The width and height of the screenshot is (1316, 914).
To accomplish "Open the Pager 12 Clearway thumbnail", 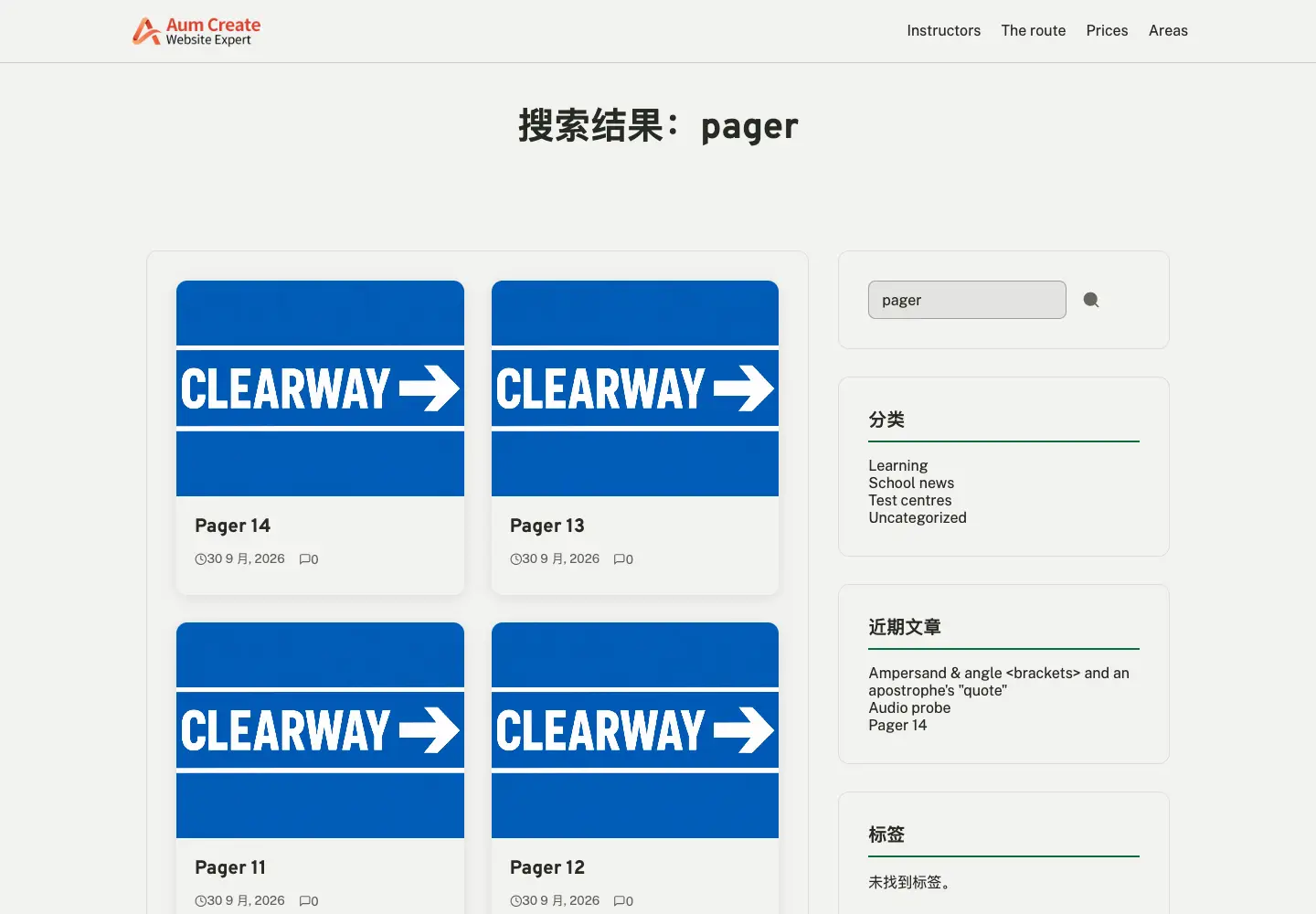I will tap(635, 730).
